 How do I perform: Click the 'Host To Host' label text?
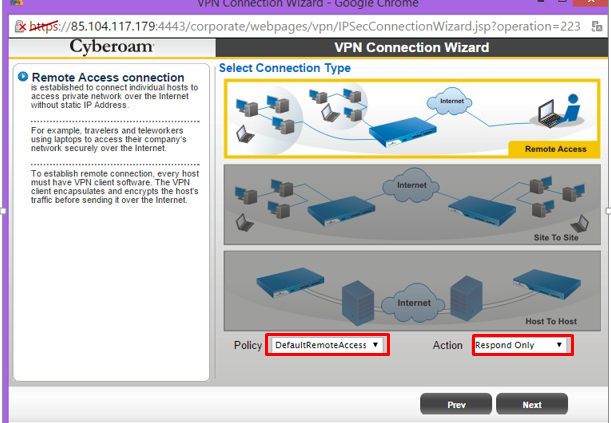551,321
